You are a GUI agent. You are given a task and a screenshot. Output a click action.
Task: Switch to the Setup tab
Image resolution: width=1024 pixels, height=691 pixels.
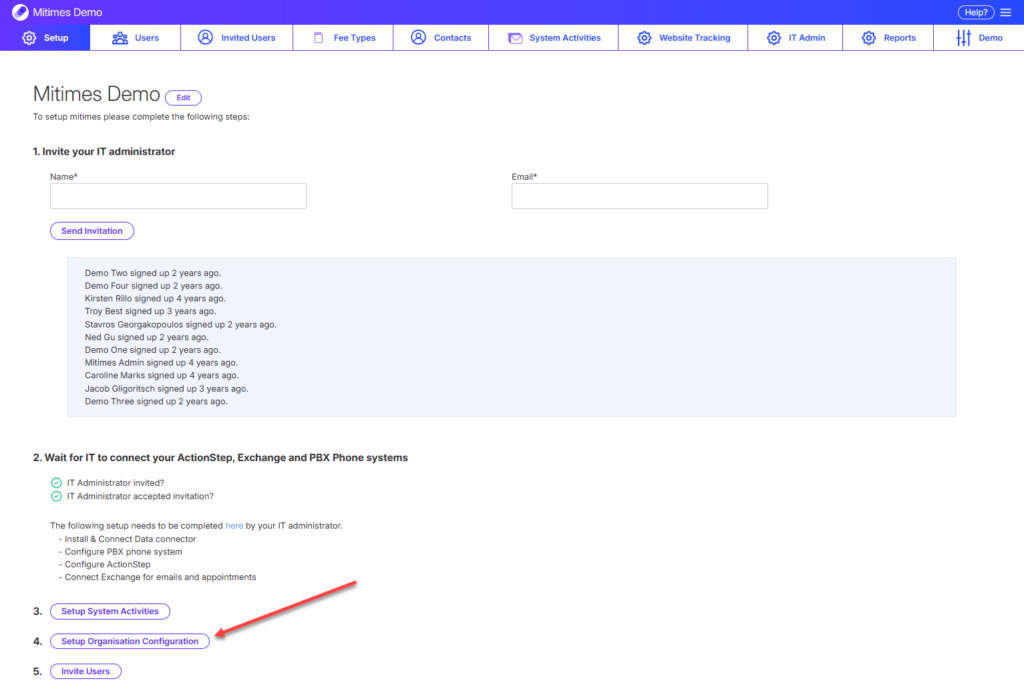[x=45, y=38]
